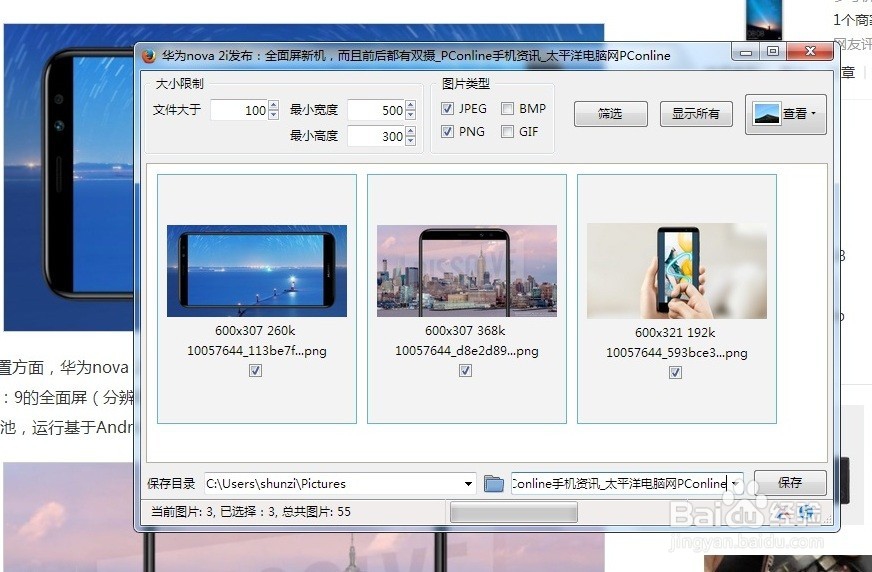Decrease the 文件大于 file size value
The height and width of the screenshot is (572, 872).
click(x=273, y=115)
